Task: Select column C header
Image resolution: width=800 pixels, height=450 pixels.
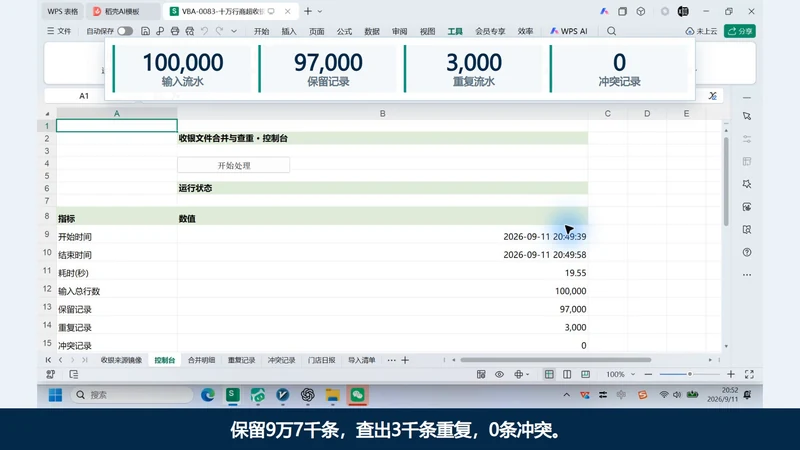Action: [x=607, y=114]
